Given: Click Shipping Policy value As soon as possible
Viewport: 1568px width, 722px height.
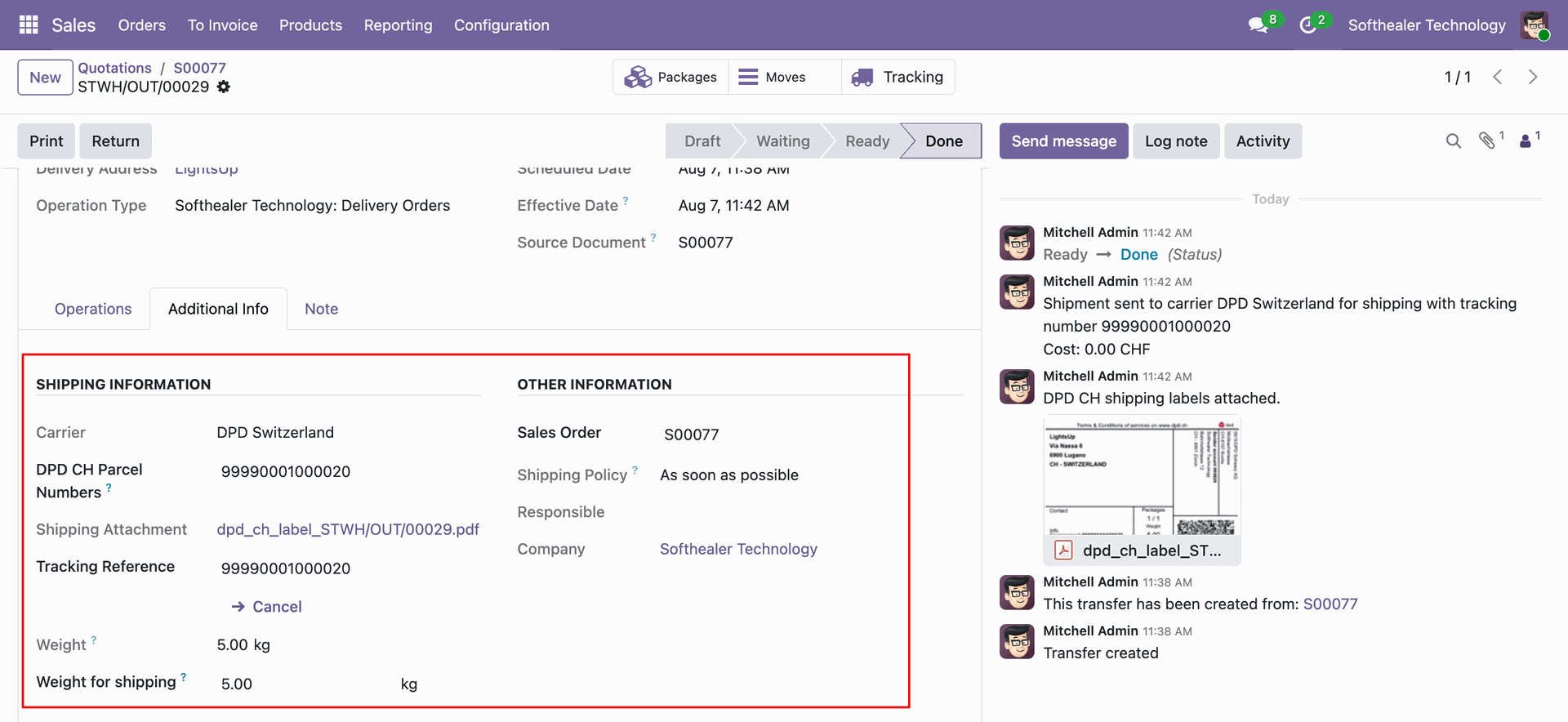Looking at the screenshot, I should click(x=729, y=475).
